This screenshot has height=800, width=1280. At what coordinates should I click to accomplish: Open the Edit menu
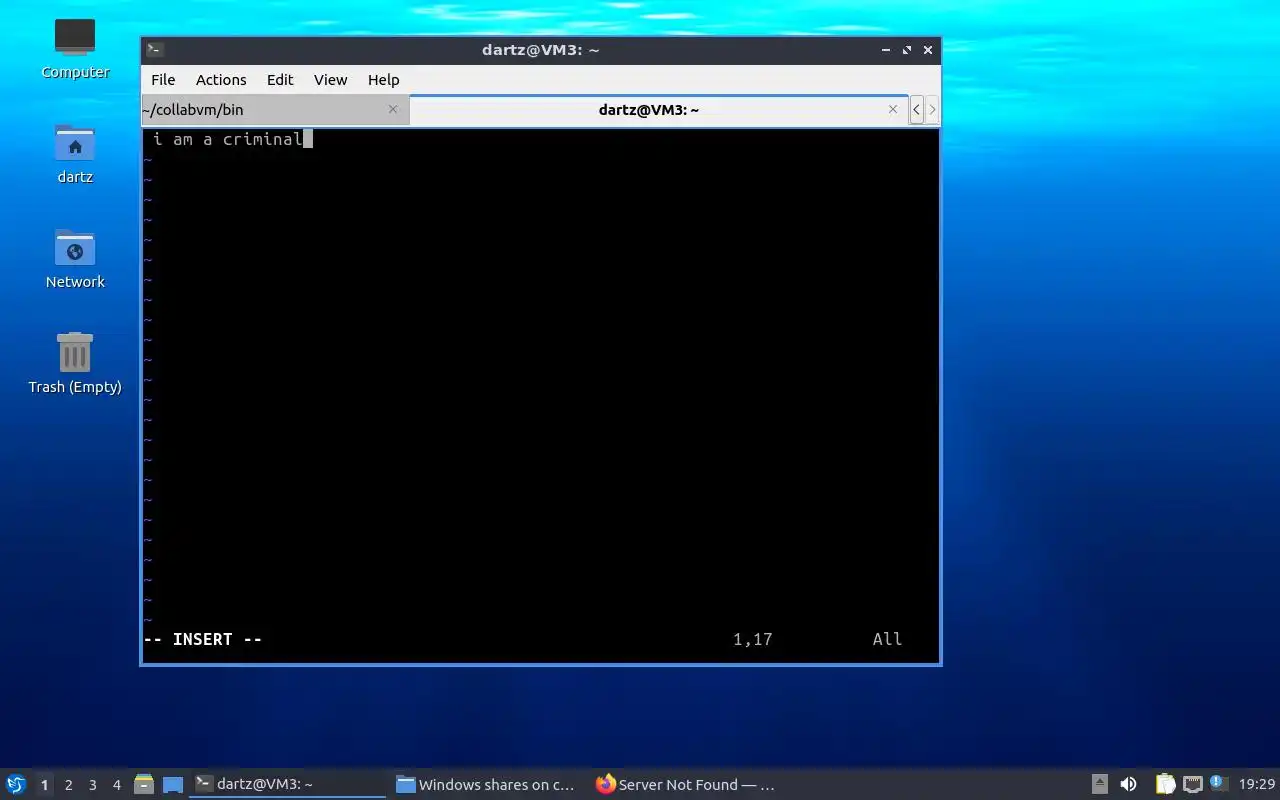coord(280,80)
